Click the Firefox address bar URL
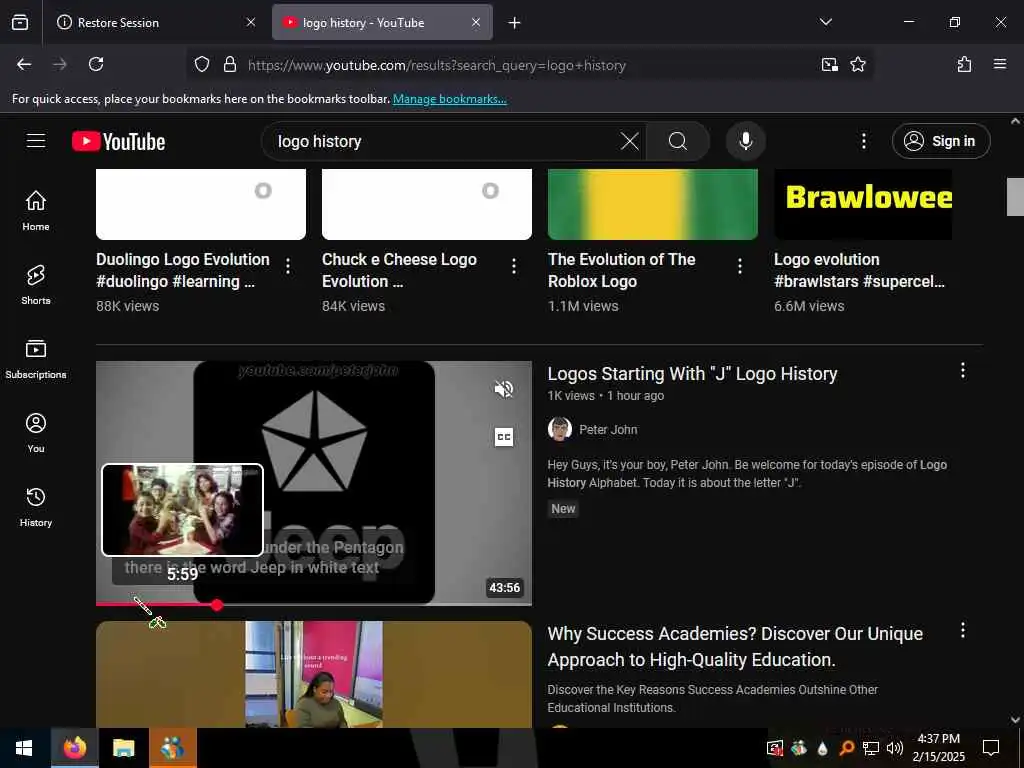This screenshot has height=768, width=1024. pos(436,65)
